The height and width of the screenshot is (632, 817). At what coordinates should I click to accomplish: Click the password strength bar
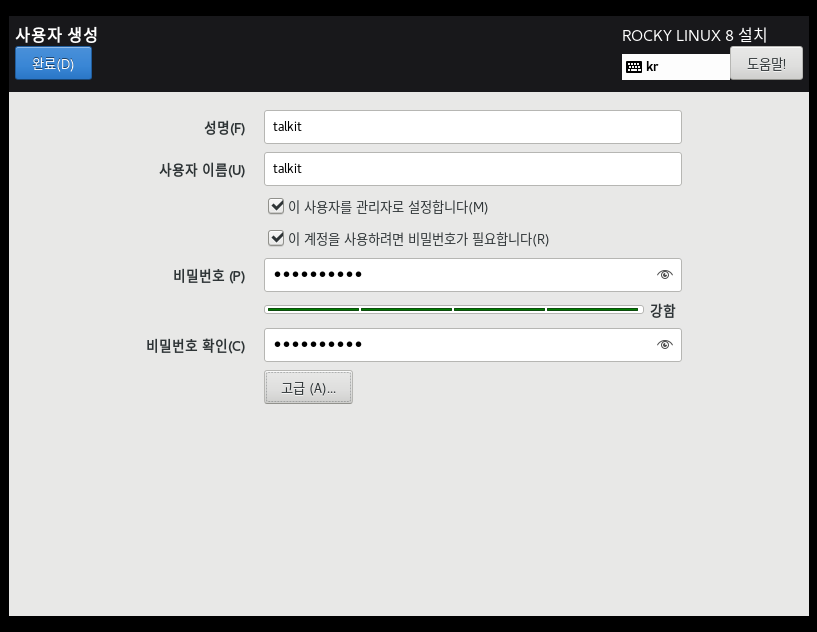pyautogui.click(x=454, y=309)
